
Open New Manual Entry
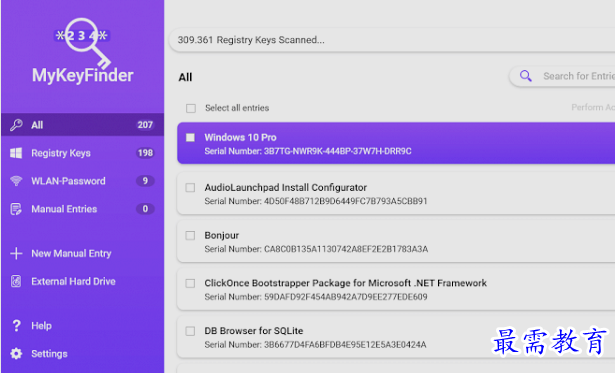tap(83, 253)
